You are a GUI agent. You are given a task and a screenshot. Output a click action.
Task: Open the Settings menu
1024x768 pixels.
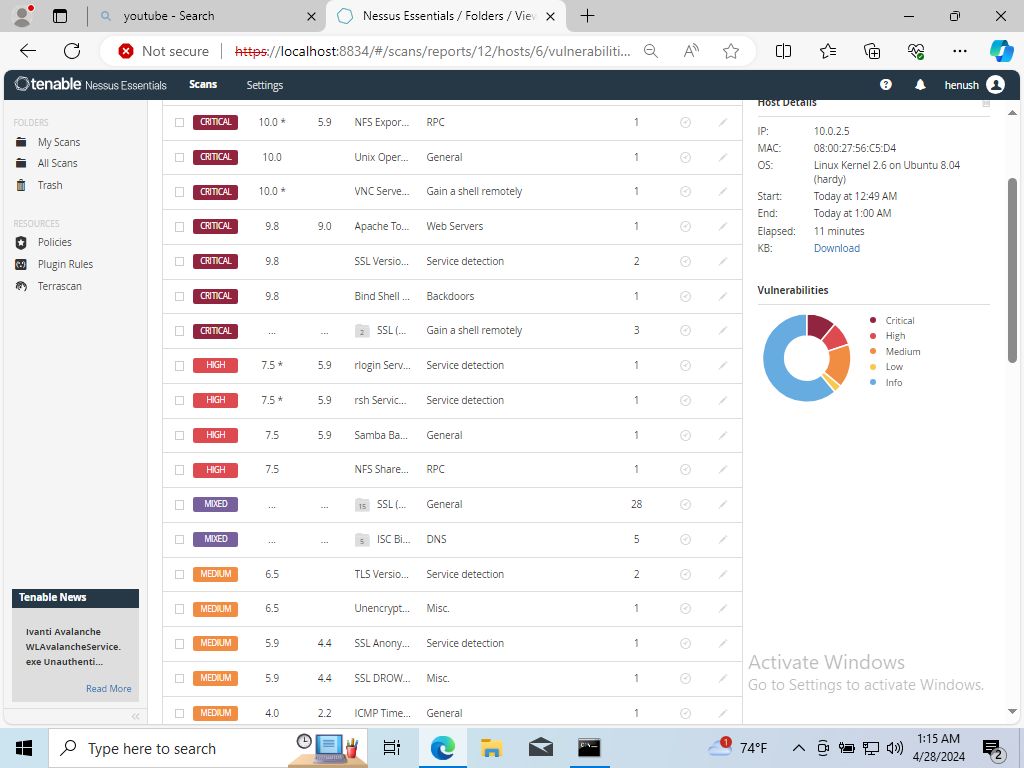264,85
